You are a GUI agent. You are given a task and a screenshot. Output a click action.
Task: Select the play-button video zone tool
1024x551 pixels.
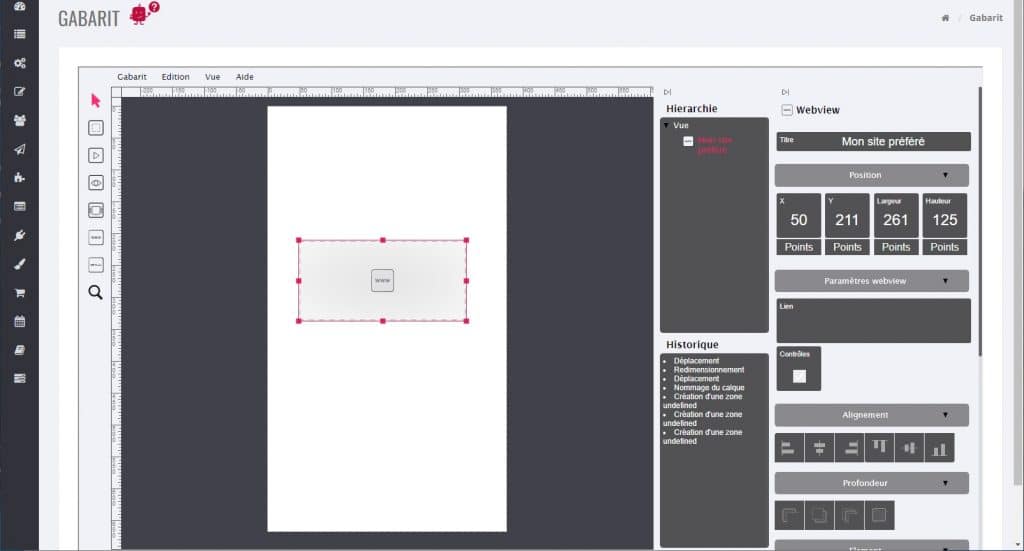click(x=96, y=155)
